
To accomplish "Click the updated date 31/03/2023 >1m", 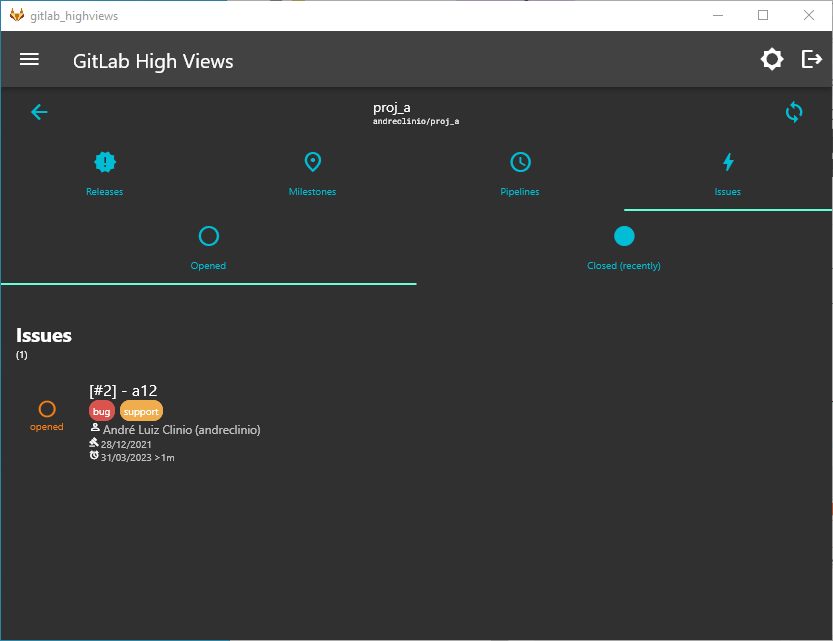I will [138, 458].
